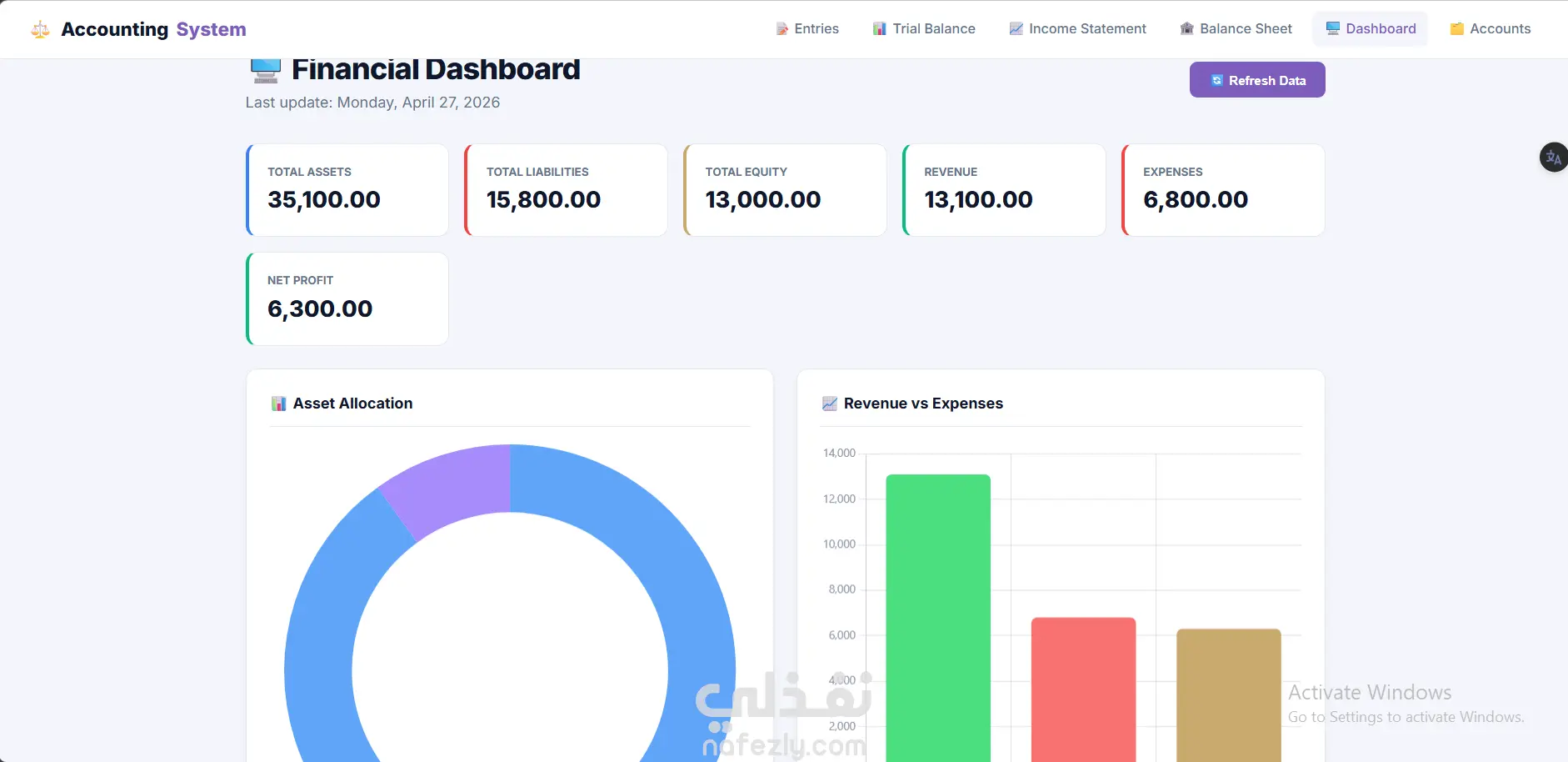Click the refresh icon inside Refresh Data button
Image resolution: width=1568 pixels, height=762 pixels.
(1217, 81)
